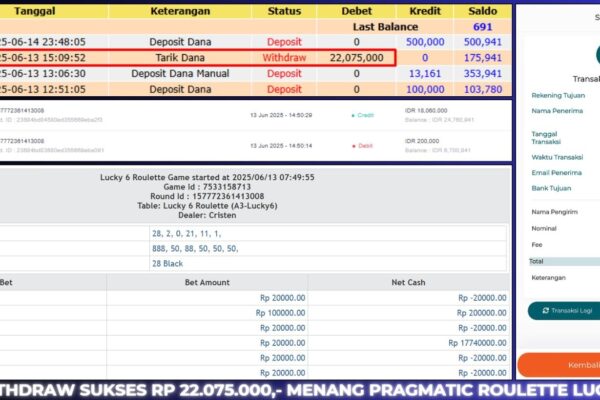Click the Rp 17740000.00 net cash
The height and width of the screenshot is (400, 600).
[x=478, y=343]
